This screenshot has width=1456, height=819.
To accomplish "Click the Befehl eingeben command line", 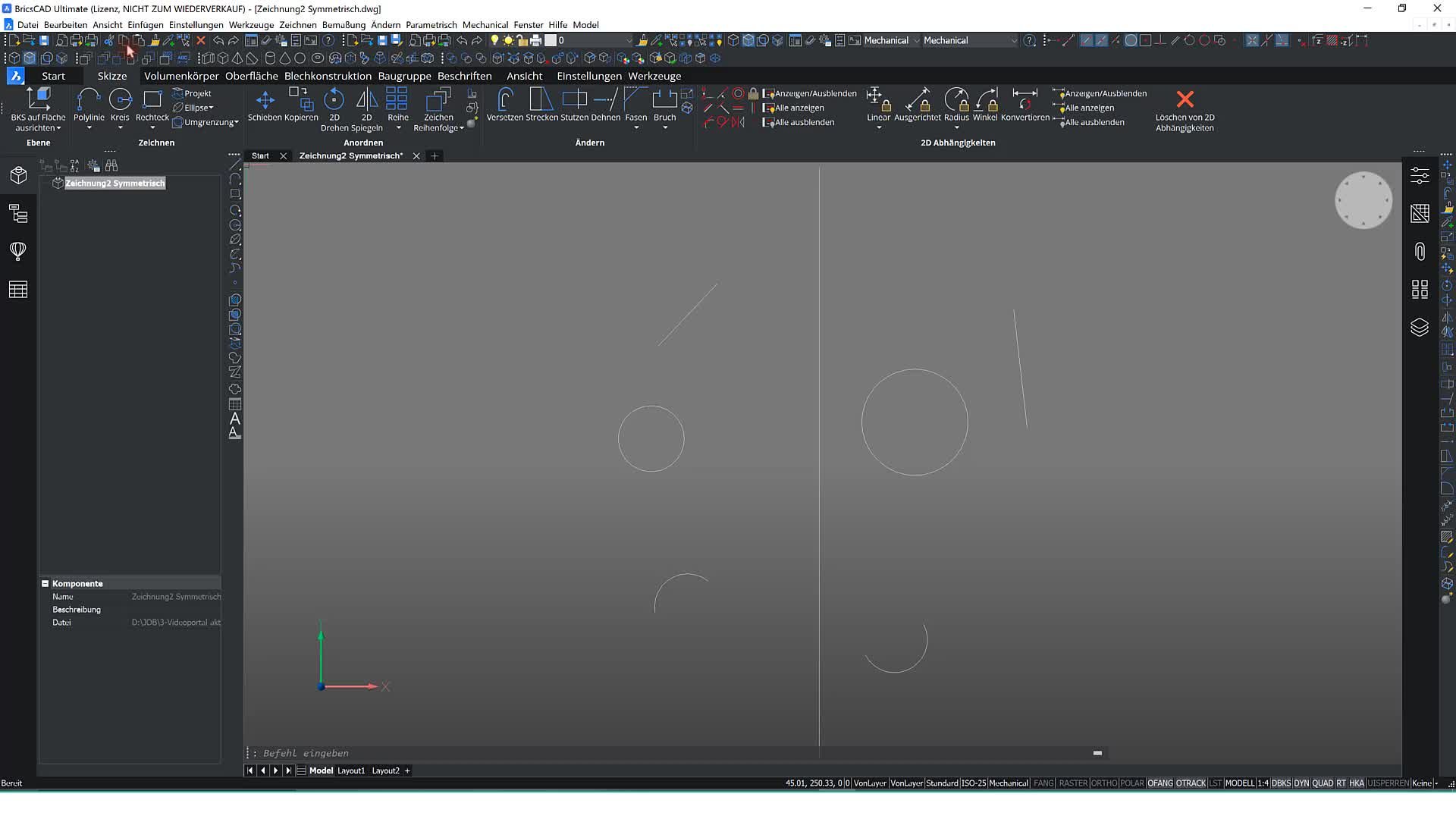I will pyautogui.click(x=675, y=753).
